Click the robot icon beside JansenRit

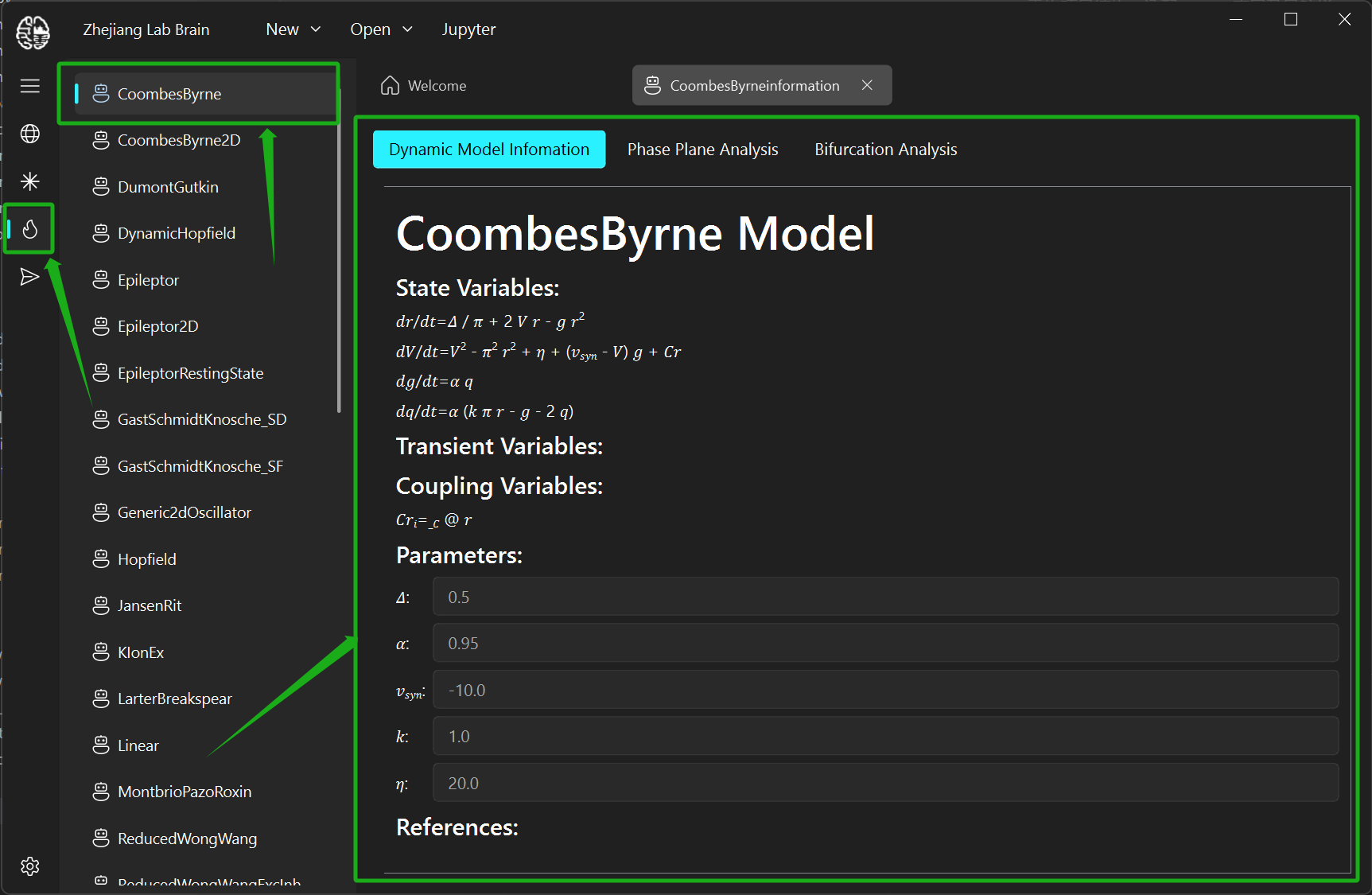coord(101,605)
